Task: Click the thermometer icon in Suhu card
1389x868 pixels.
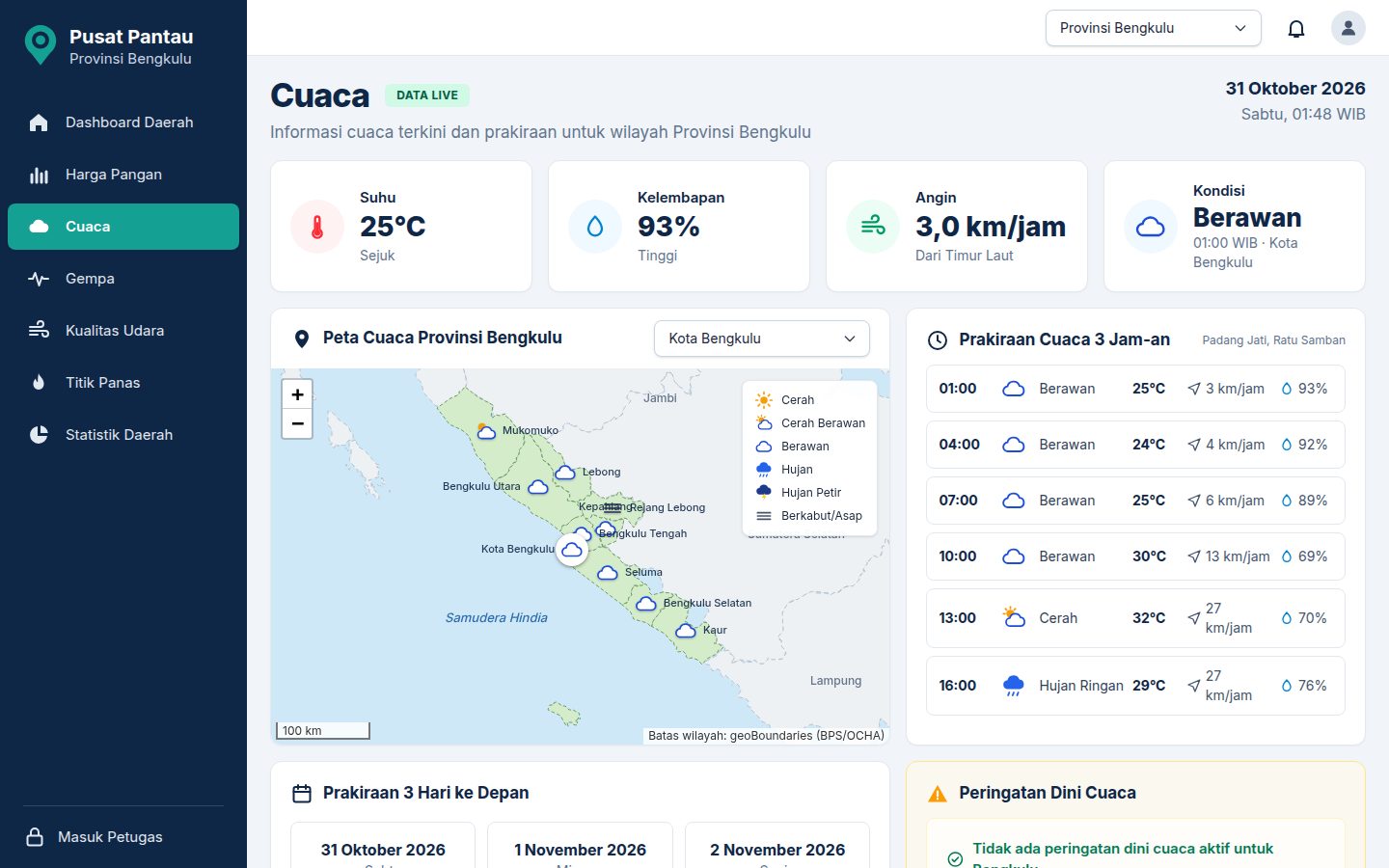Action: 317,227
